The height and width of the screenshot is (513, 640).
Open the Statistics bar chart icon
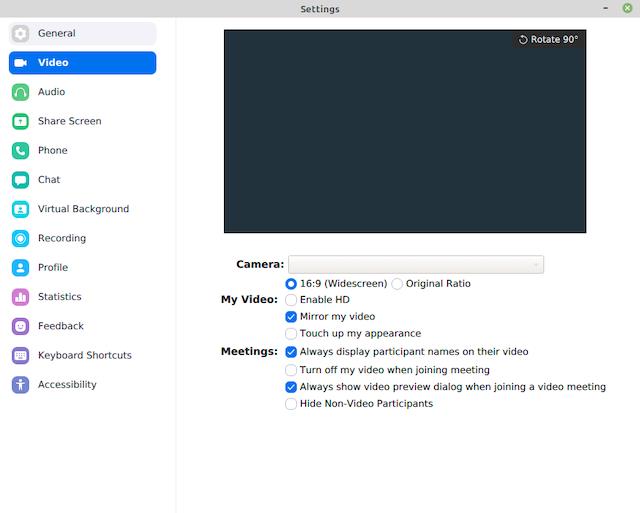tap(20, 297)
